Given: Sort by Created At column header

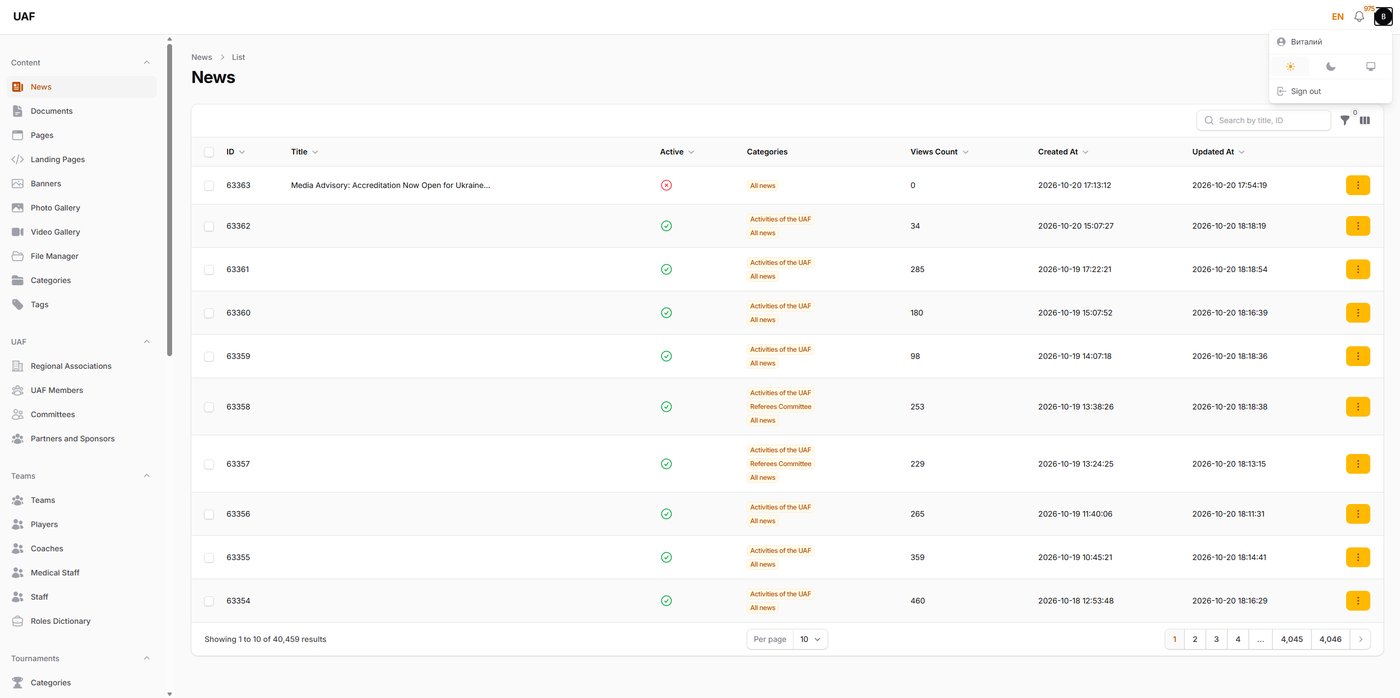Looking at the screenshot, I should click(x=1063, y=152).
